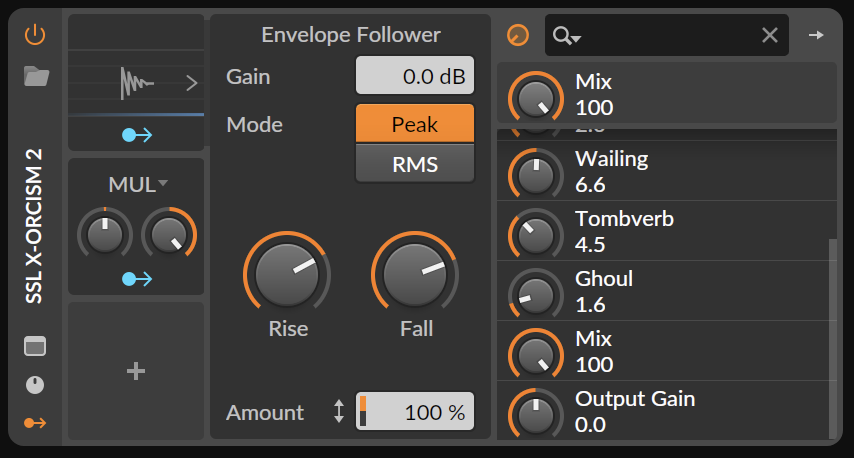Click the Gain 0.0 dB value field
This screenshot has height=458, width=854.
click(414, 76)
